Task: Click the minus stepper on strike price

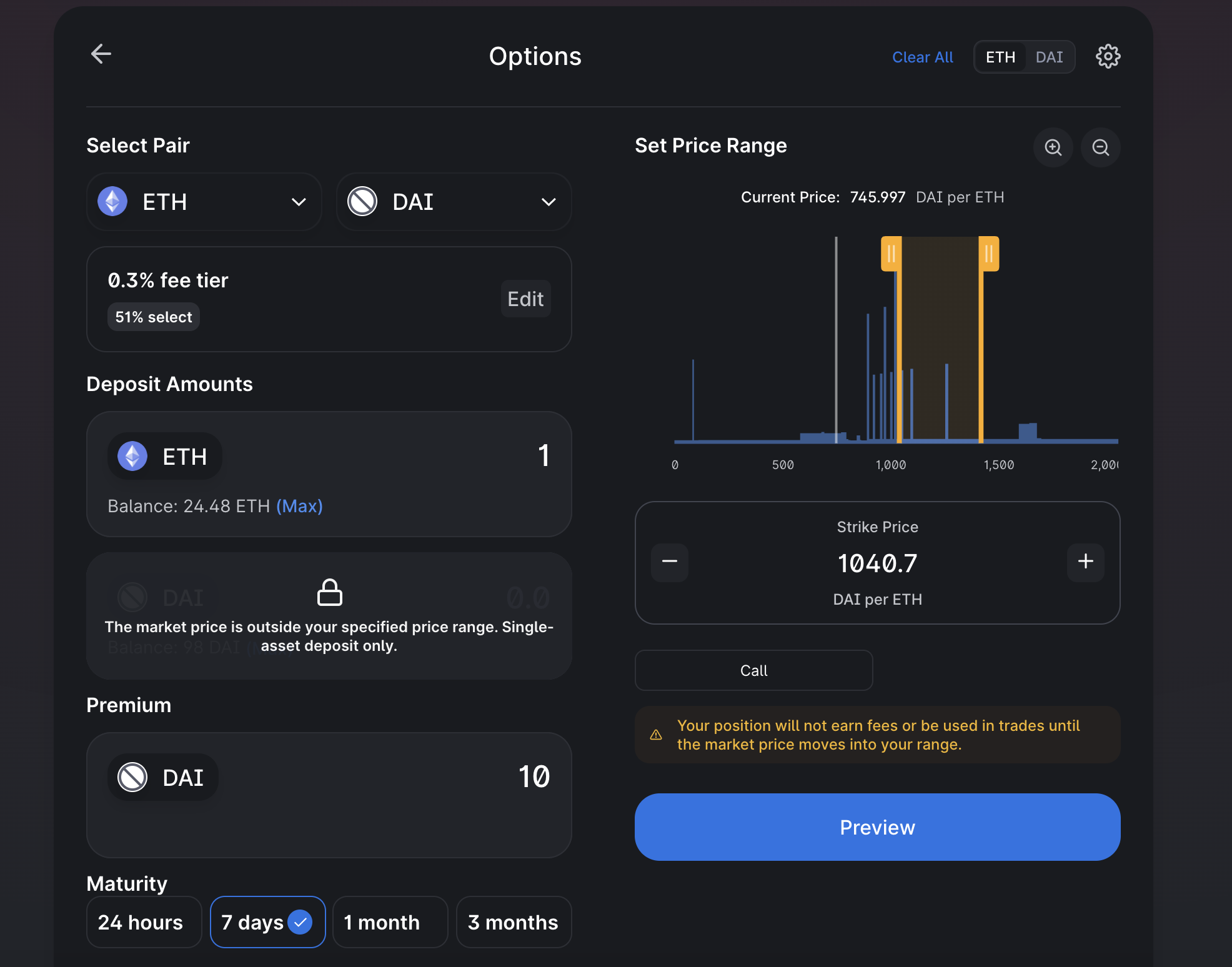Action: [x=668, y=561]
